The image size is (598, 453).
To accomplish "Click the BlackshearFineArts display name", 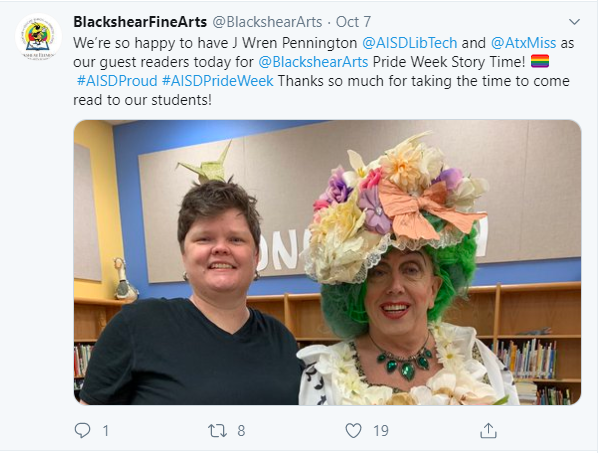I will [x=140, y=22].
